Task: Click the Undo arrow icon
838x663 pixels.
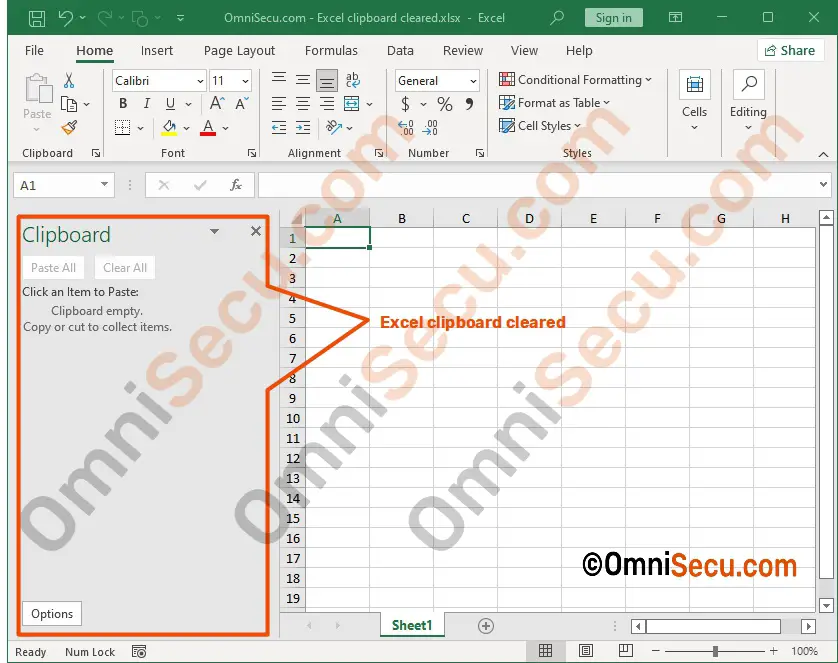Action: [66, 18]
